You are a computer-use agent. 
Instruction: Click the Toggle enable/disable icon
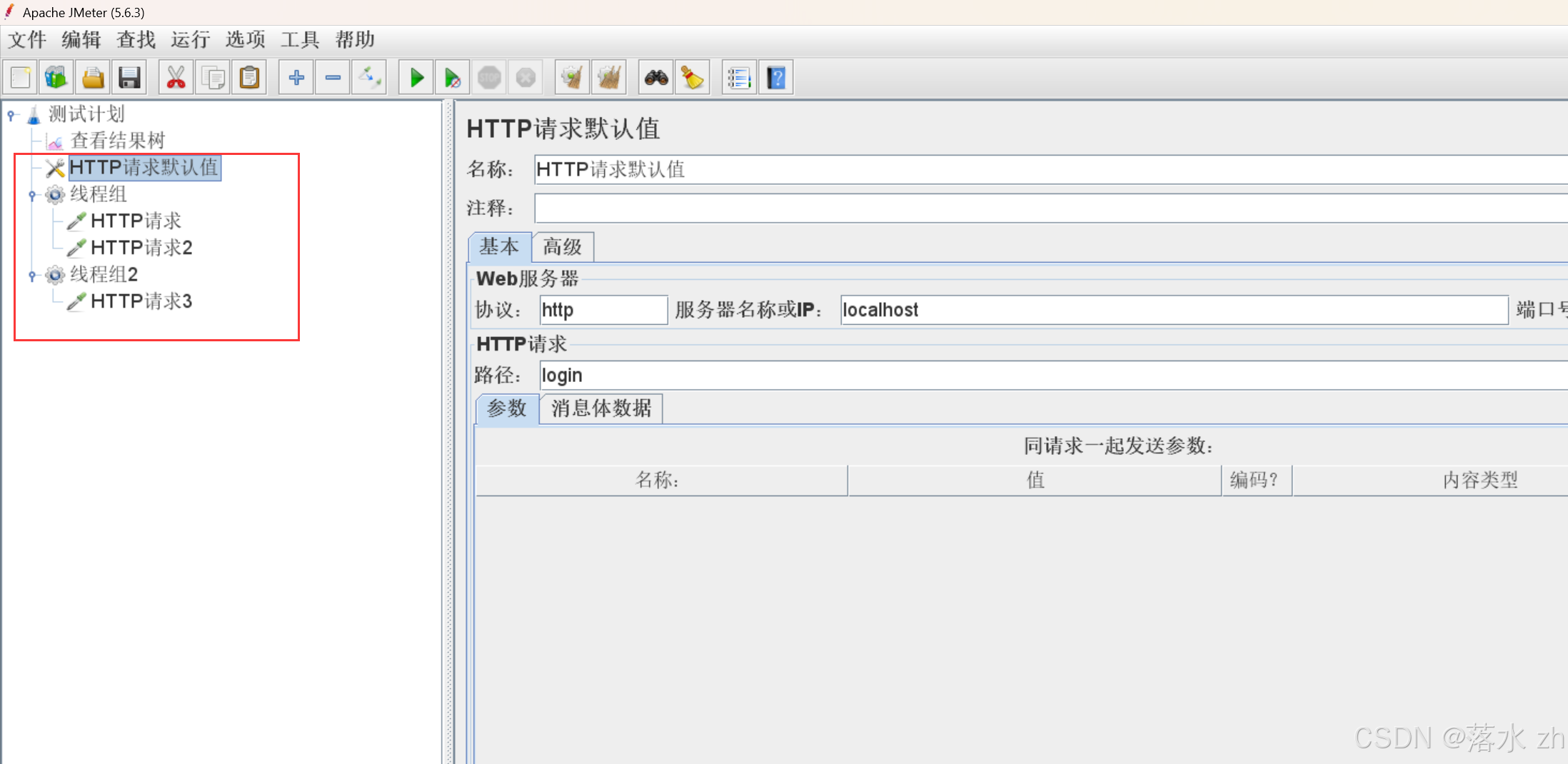(370, 77)
